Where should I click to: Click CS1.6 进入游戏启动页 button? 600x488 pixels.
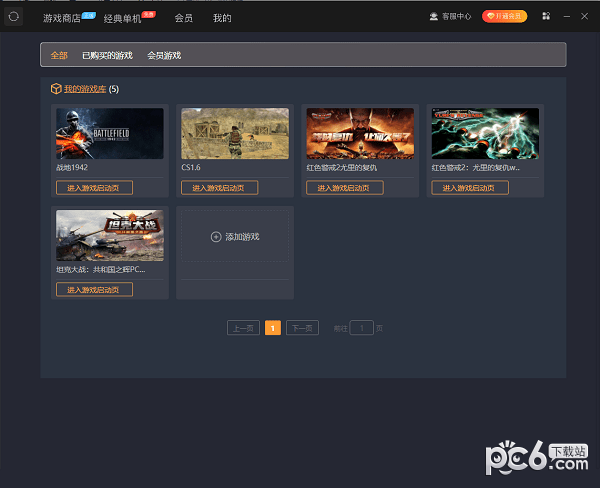pyautogui.click(x=219, y=188)
